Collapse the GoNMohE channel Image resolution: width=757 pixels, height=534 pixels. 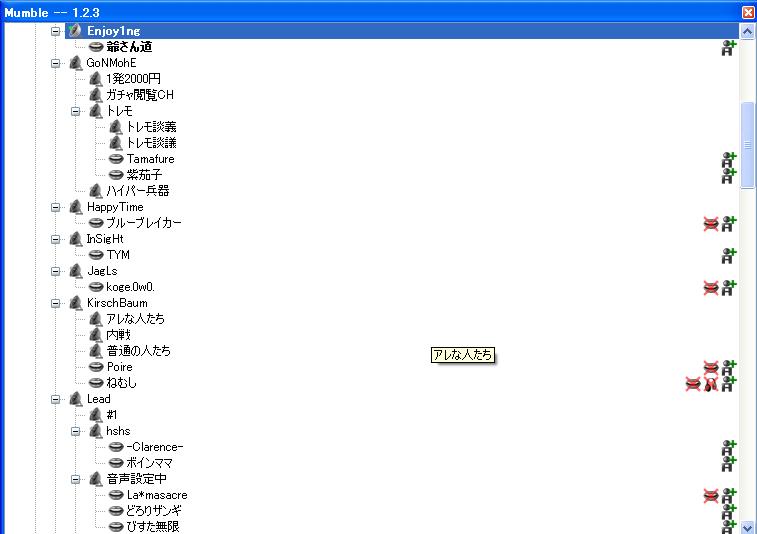coord(56,63)
